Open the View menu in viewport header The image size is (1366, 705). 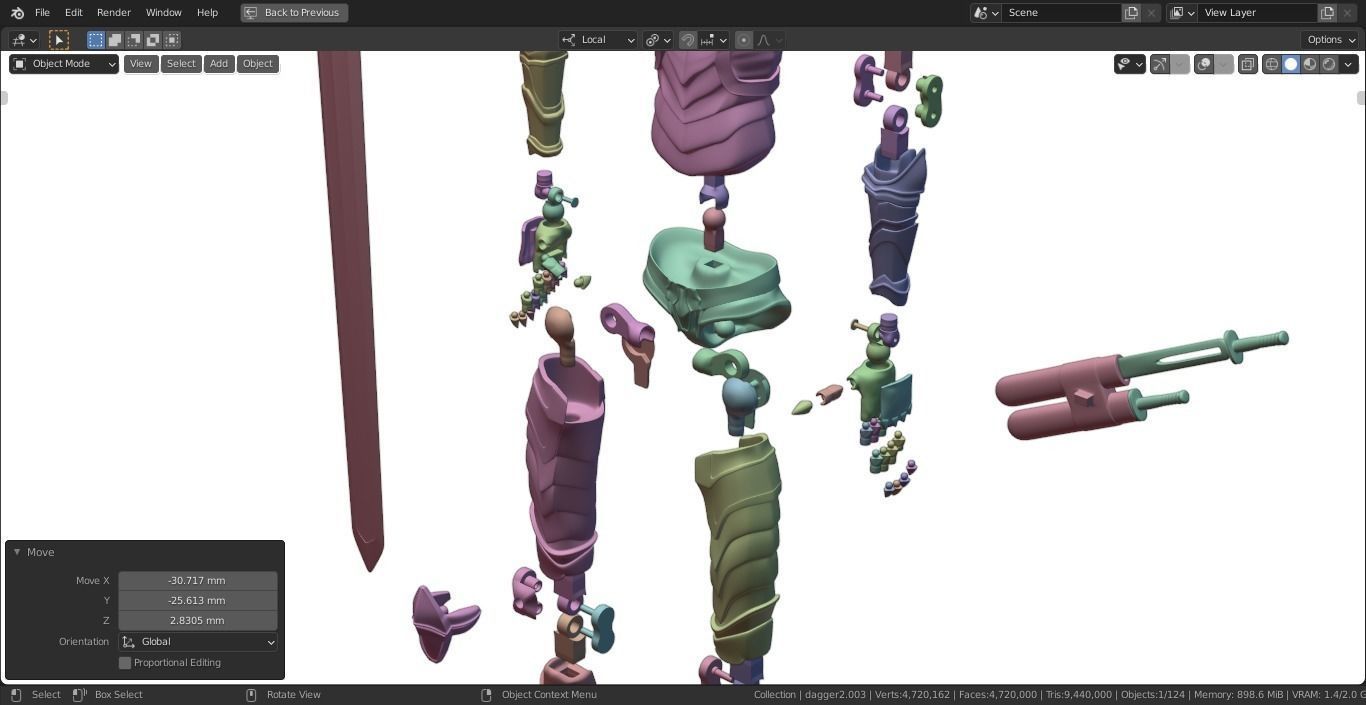pos(141,64)
